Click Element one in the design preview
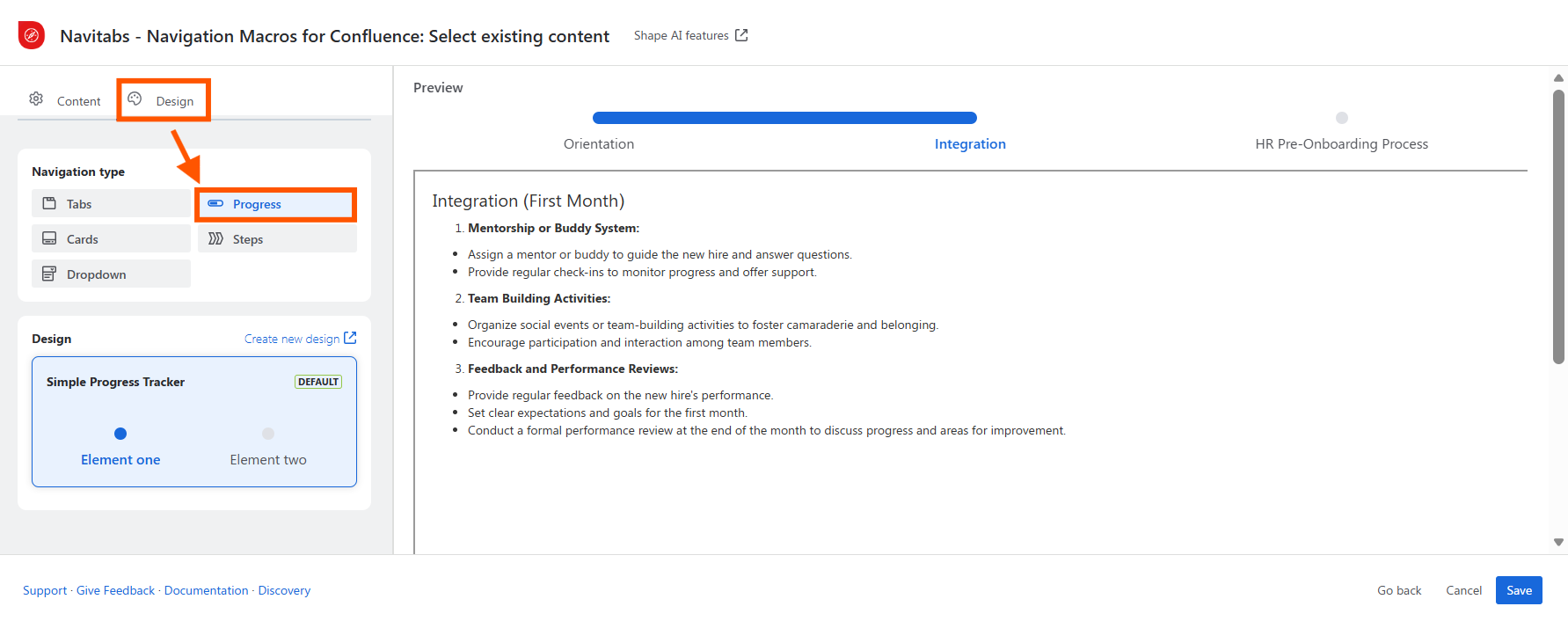Screen dimensions: 1568x621 [120, 460]
